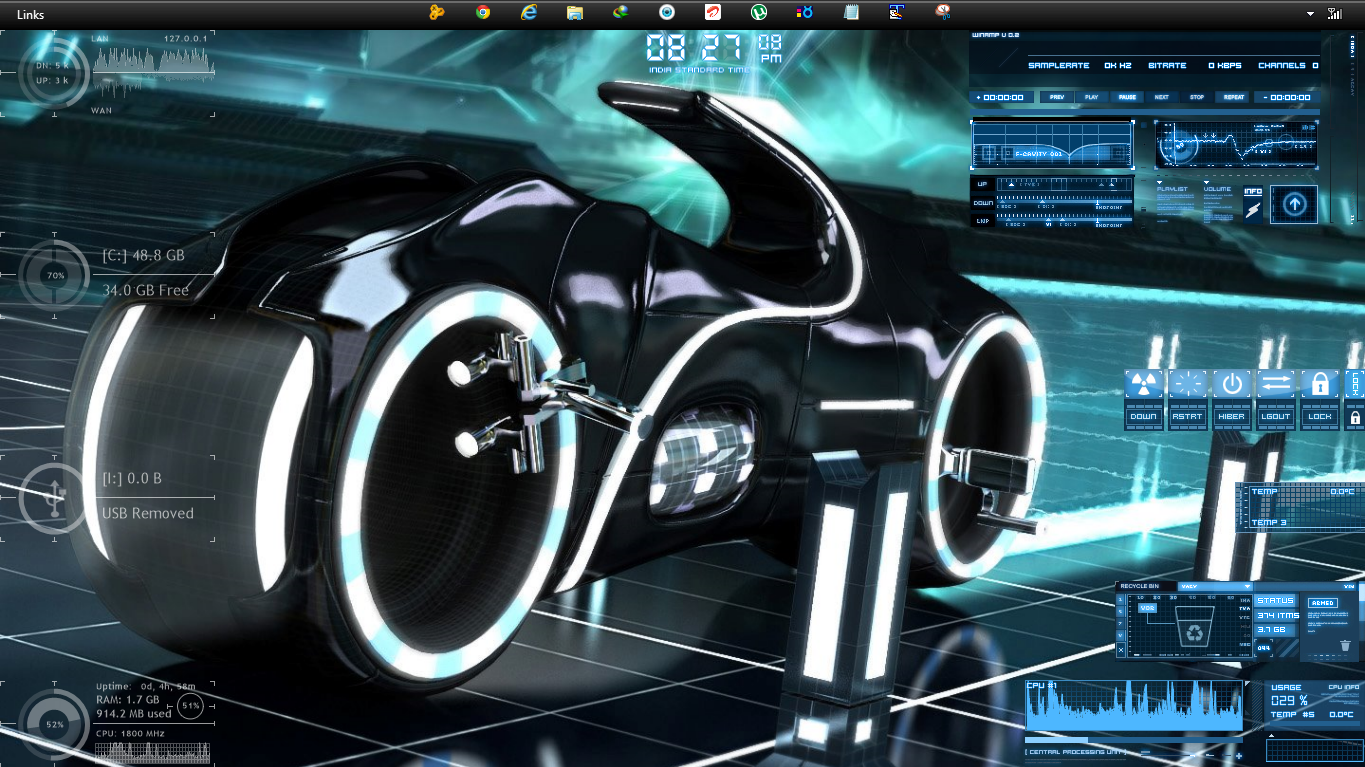Expand the Winamp VOLUME section

[x=1217, y=188]
